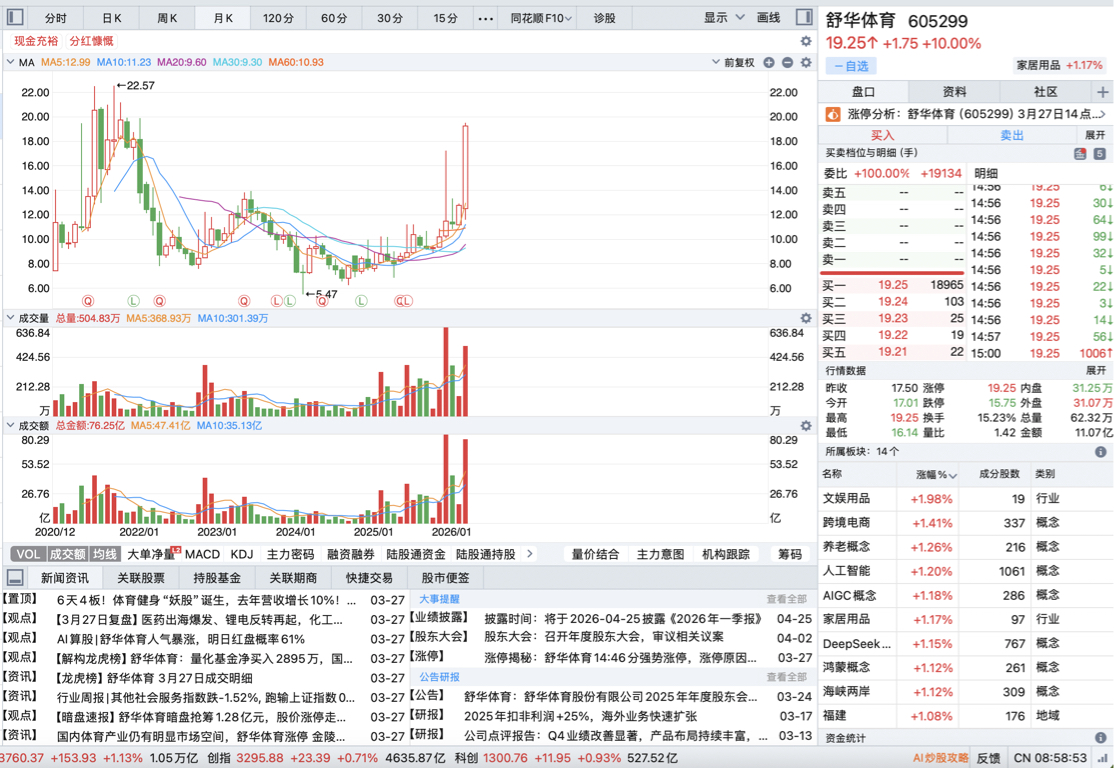The width and height of the screenshot is (1114, 768).
Task: Click info icon beside 所属板块
Action: click(1101, 451)
